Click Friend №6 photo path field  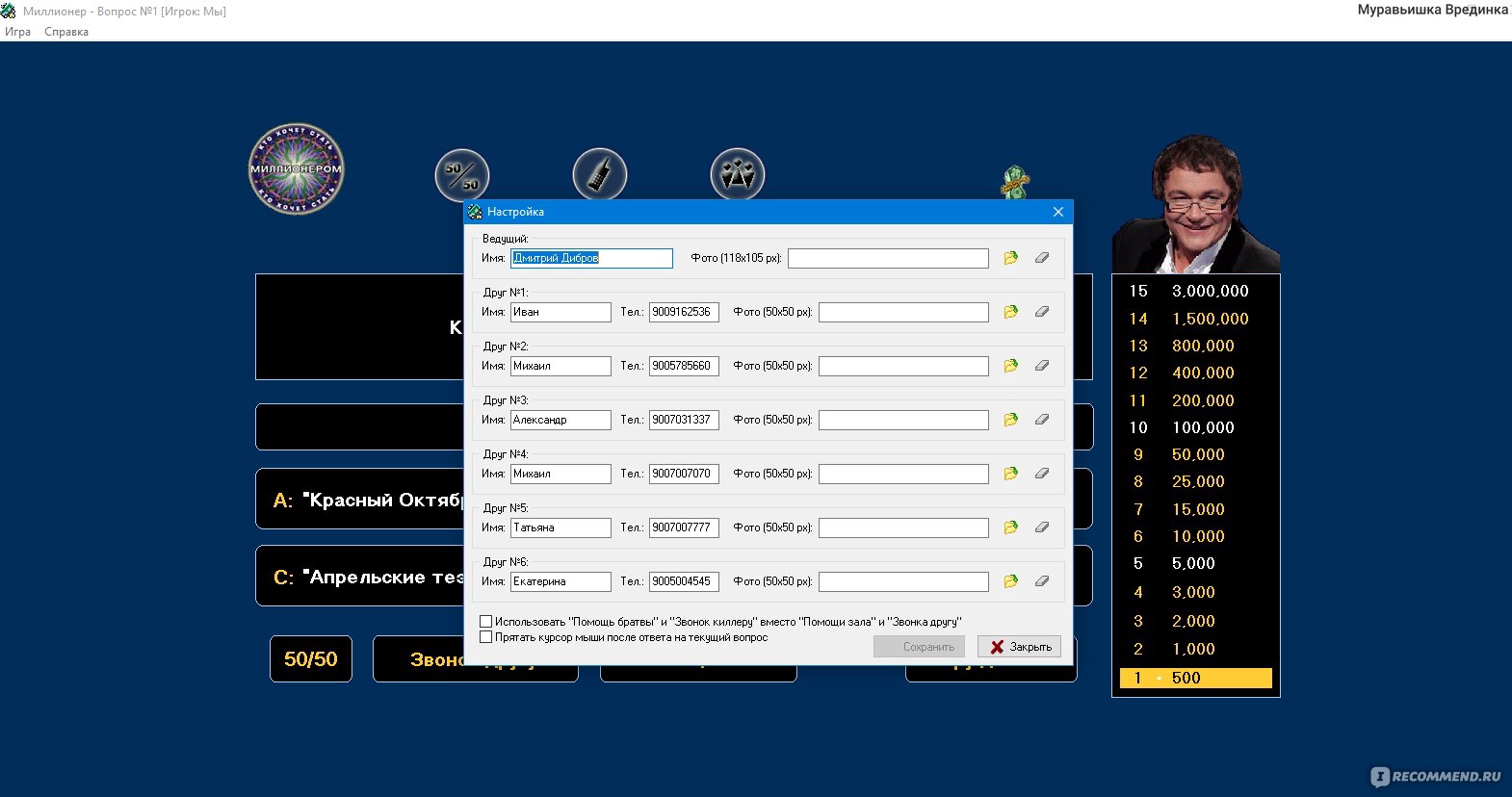903,581
